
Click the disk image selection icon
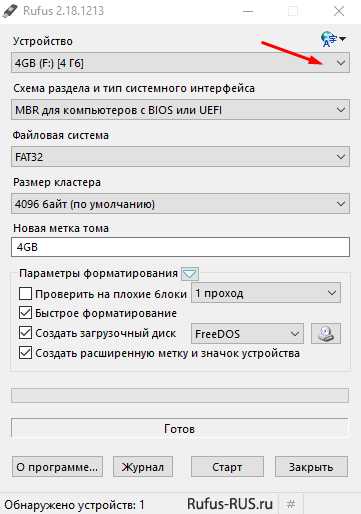coord(326,333)
